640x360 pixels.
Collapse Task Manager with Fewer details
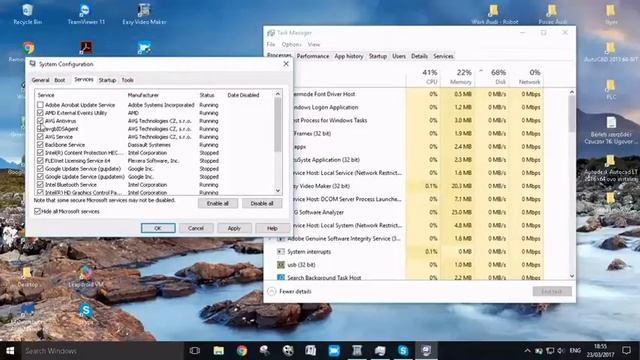tap(289, 291)
